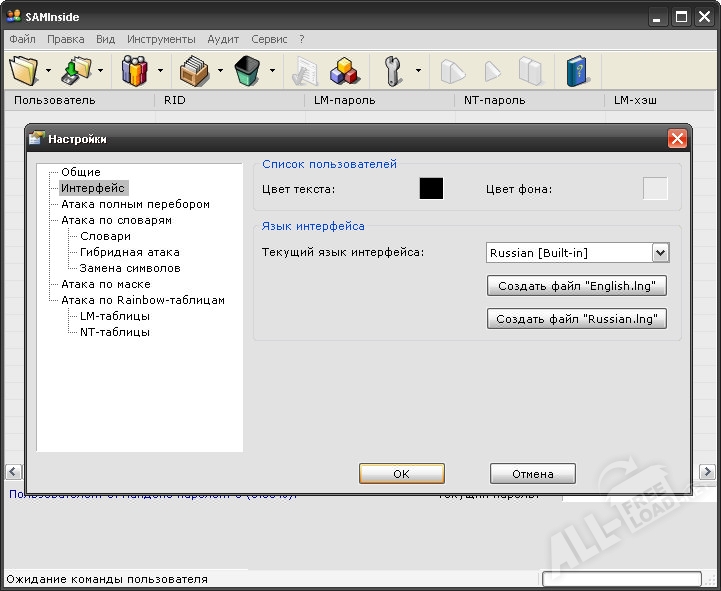Click the open folder toolbar icon

pos(24,70)
